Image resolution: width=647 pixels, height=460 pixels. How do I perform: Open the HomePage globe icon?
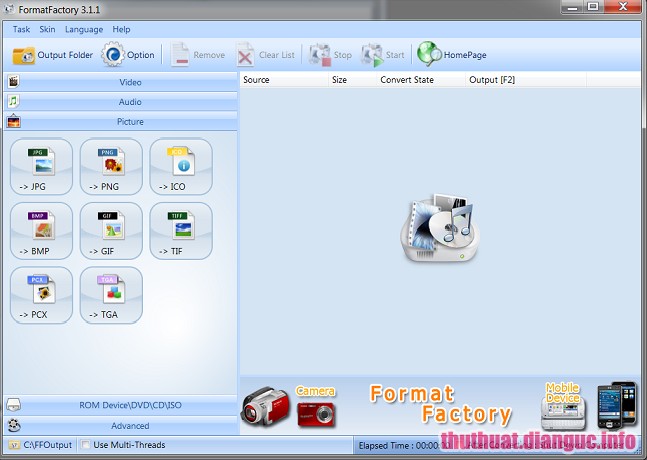coord(429,54)
